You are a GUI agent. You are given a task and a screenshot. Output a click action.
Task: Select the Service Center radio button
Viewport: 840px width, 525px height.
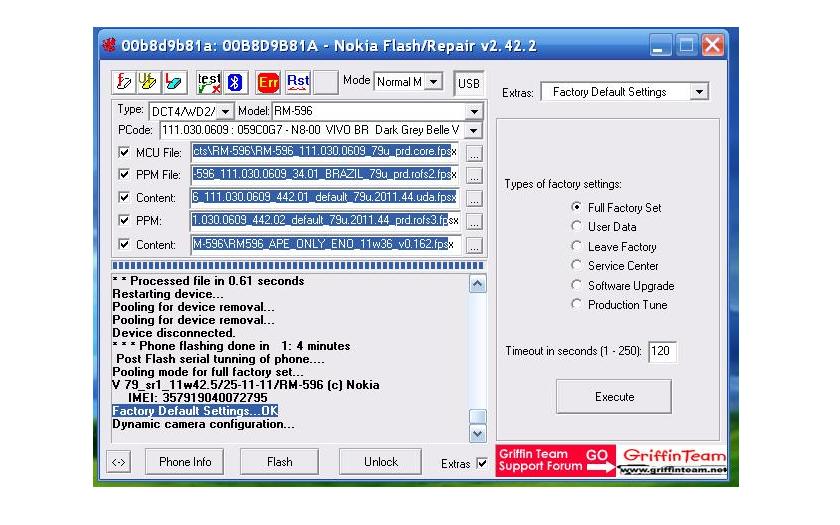[x=576, y=265]
